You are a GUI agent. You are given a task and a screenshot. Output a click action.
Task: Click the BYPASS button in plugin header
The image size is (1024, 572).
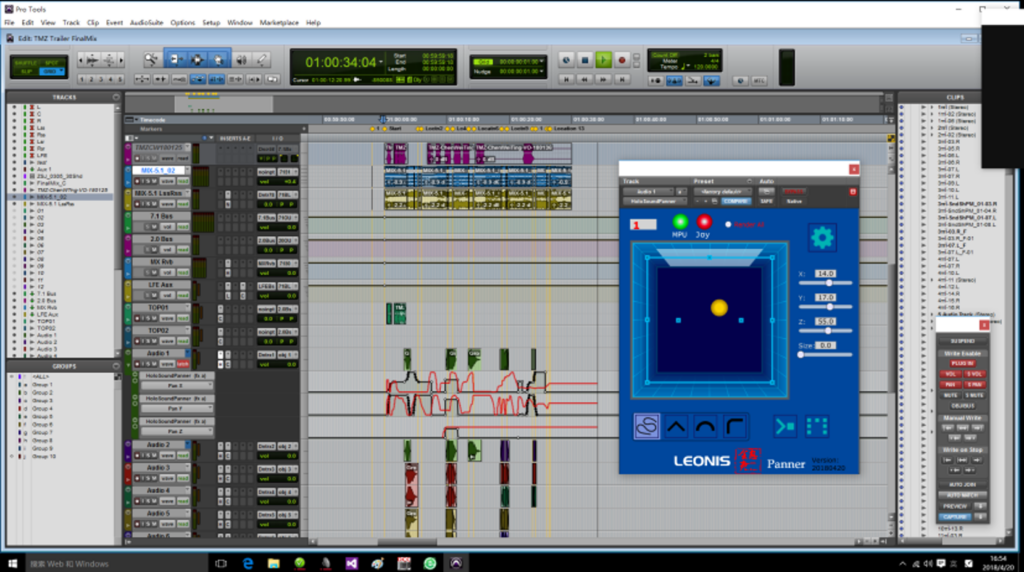793,191
